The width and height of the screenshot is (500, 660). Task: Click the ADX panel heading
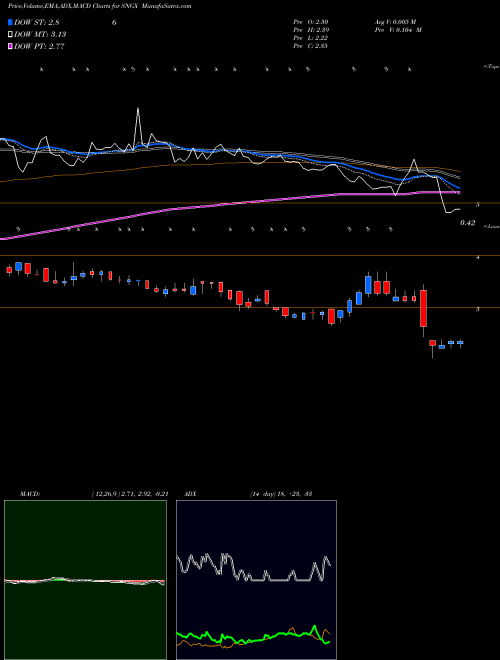(190, 494)
